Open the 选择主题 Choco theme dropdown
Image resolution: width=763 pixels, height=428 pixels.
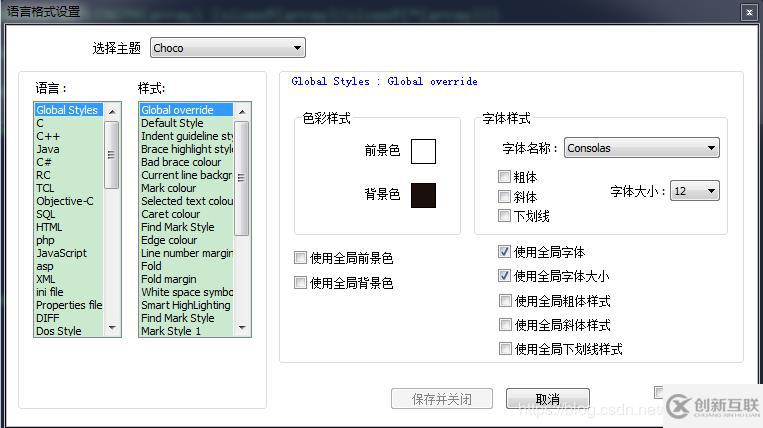(228, 48)
